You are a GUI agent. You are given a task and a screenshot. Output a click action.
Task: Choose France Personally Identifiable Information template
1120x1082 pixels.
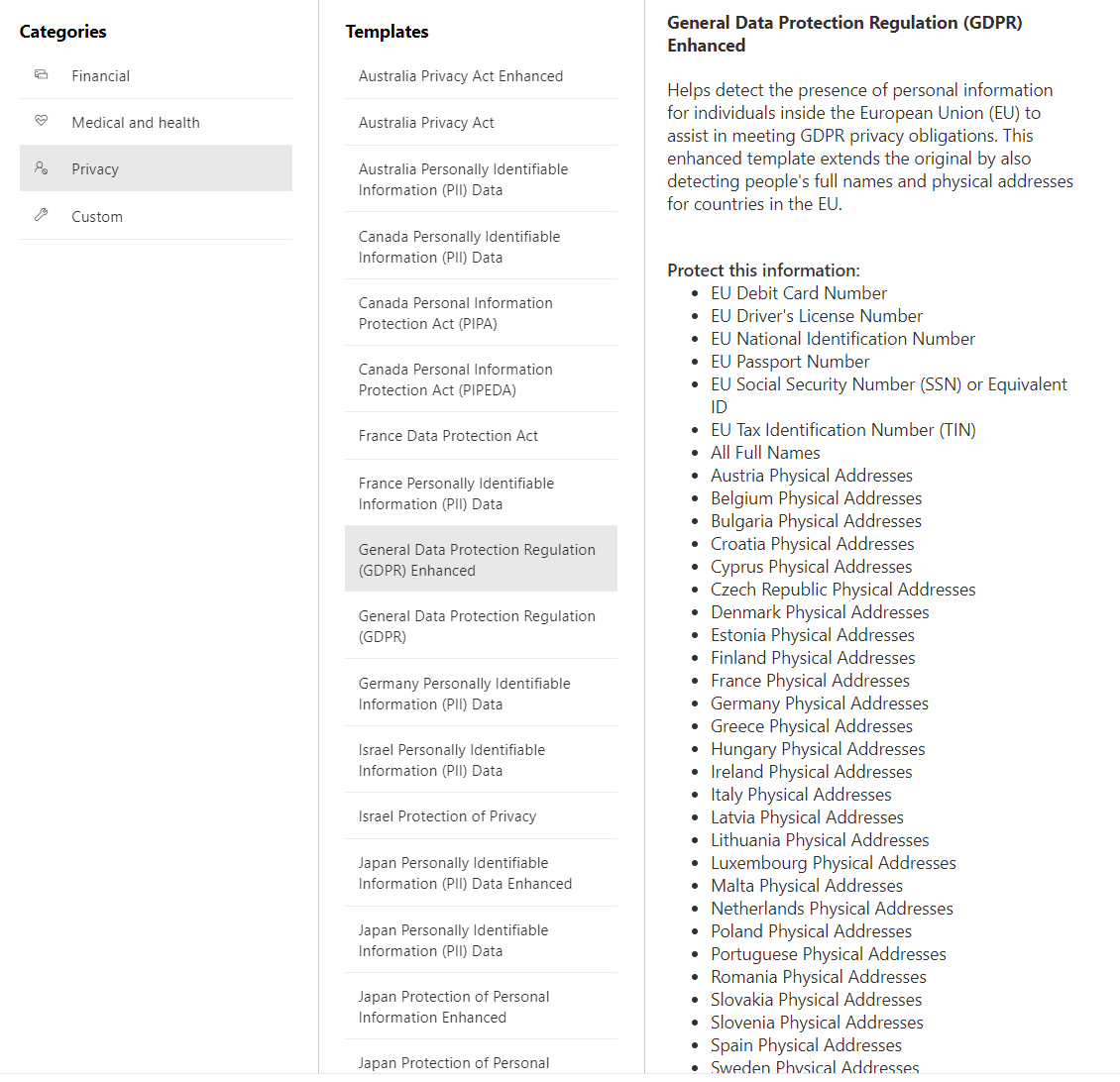[456, 493]
